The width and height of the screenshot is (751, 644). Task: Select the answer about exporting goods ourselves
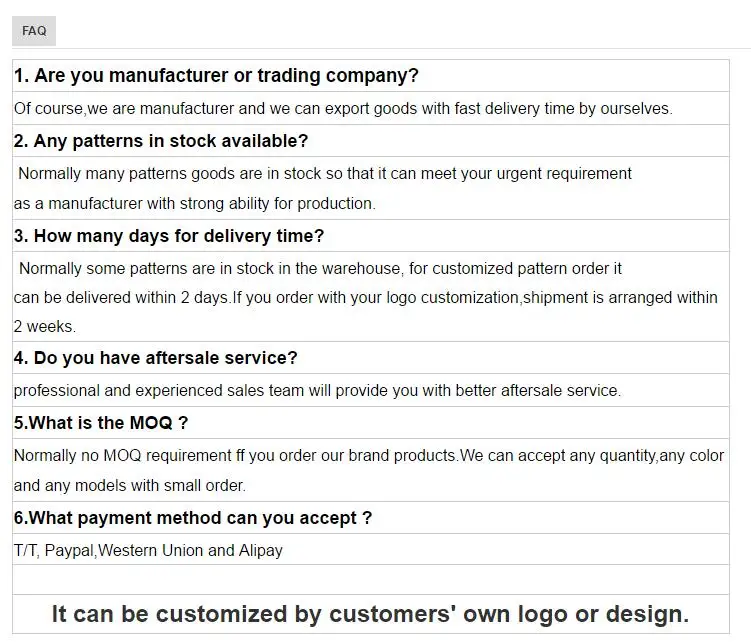(343, 109)
